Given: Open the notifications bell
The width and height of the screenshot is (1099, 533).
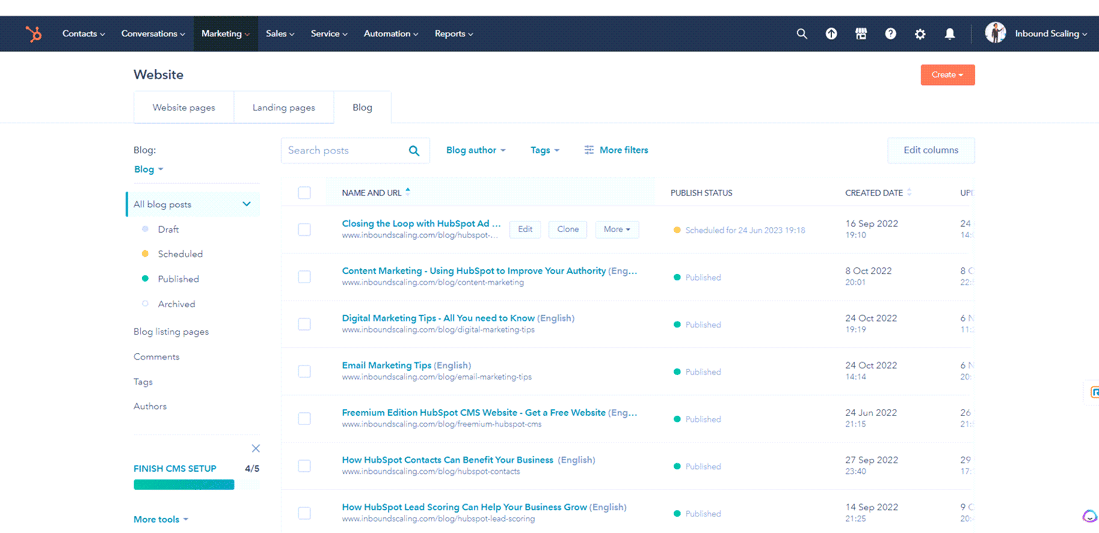Looking at the screenshot, I should [x=950, y=34].
